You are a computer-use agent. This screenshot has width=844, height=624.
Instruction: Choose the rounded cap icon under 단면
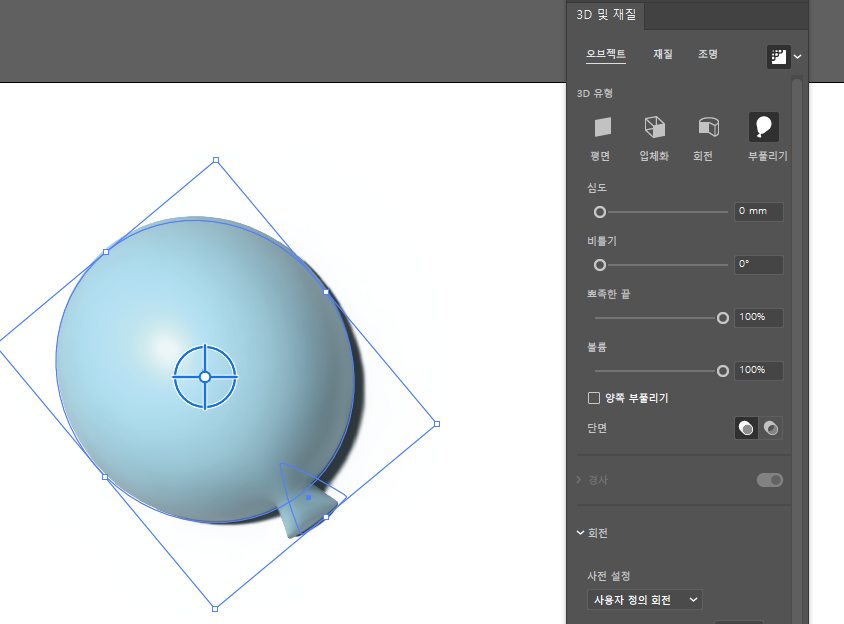[x=771, y=427]
